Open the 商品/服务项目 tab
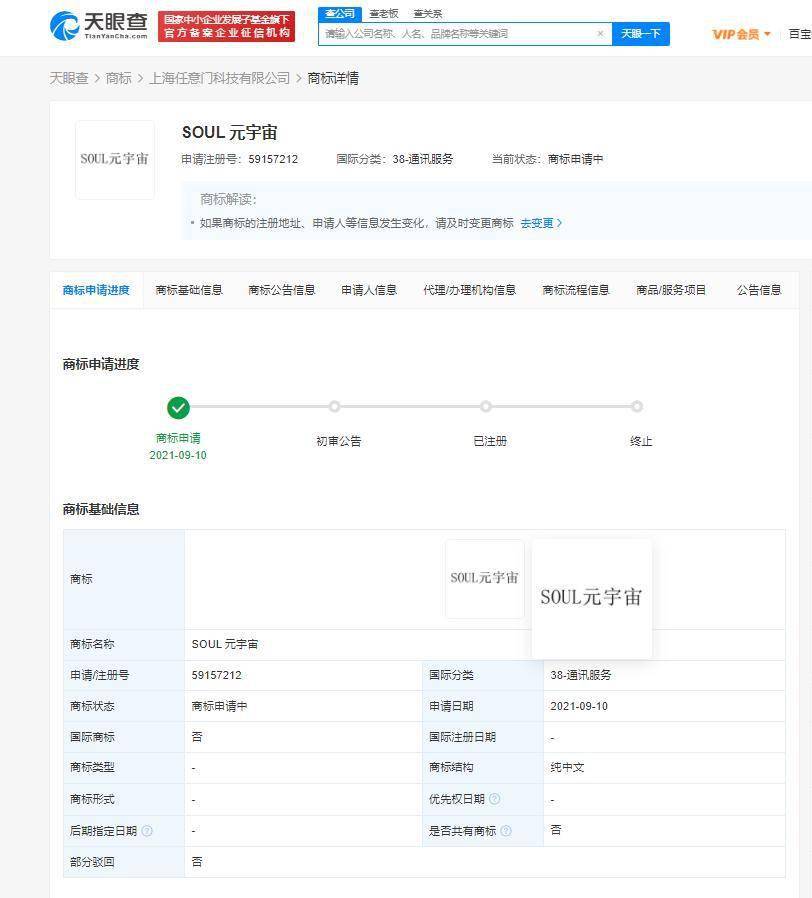Screen dimensions: 812x898 pyautogui.click(x=671, y=290)
